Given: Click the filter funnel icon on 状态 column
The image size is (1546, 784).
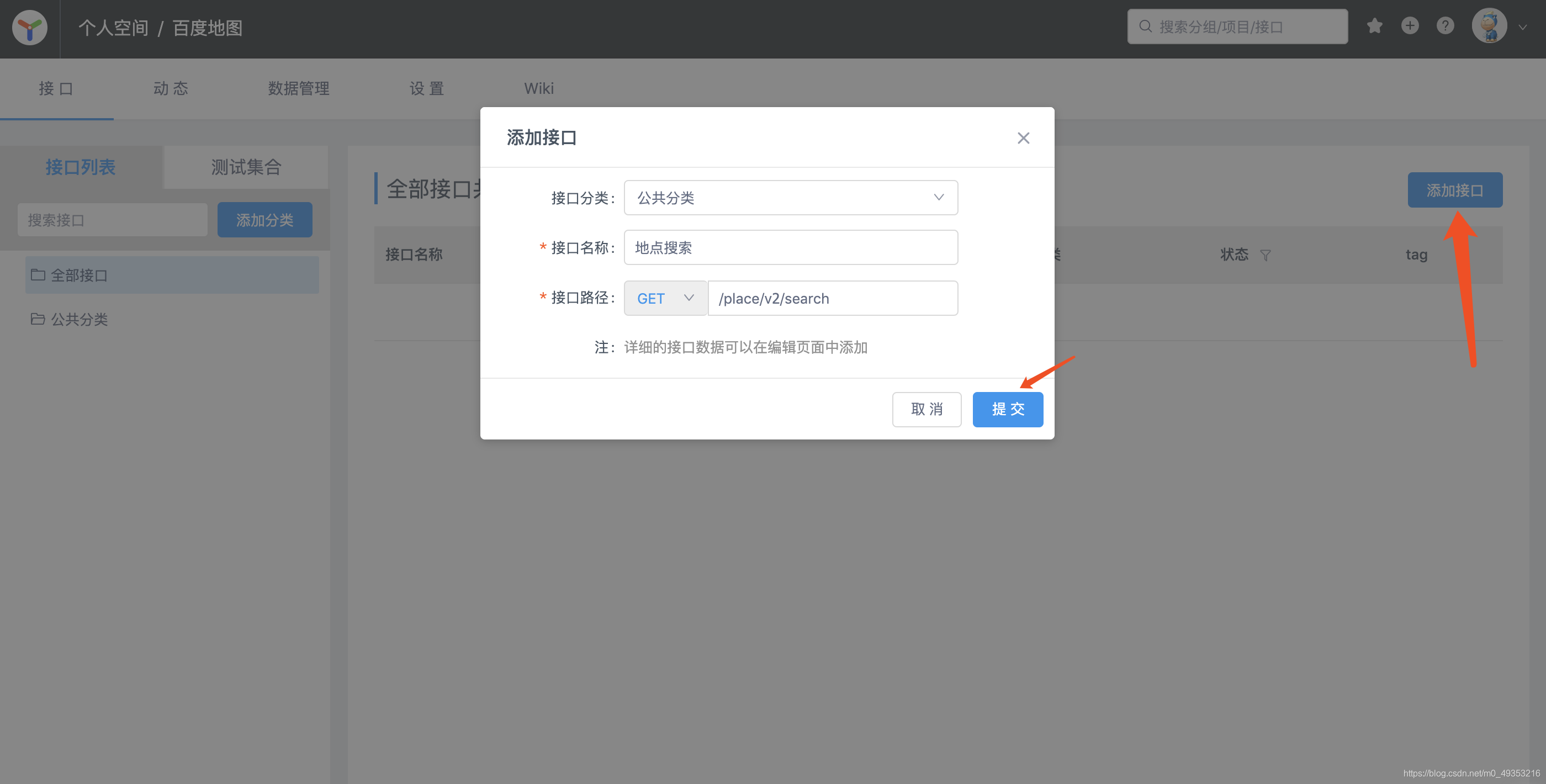Looking at the screenshot, I should pos(1266,255).
